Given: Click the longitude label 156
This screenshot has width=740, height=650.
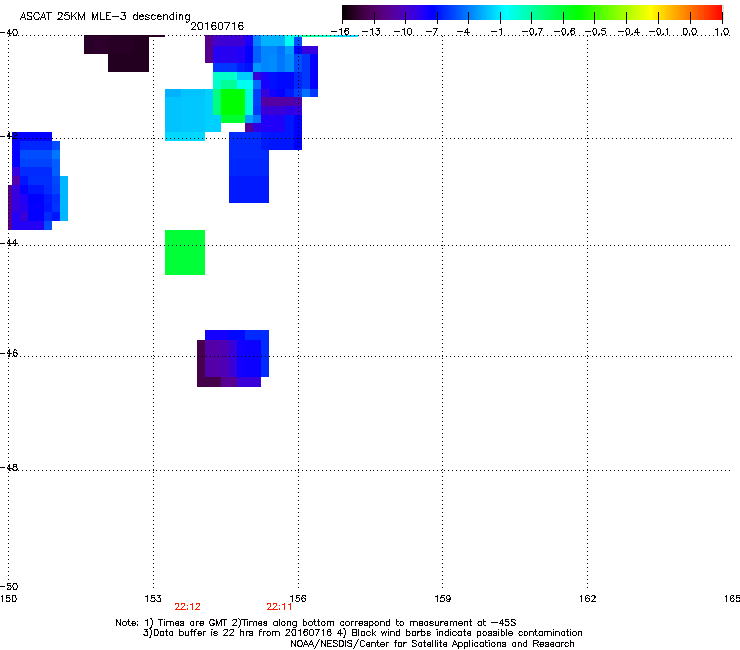Looking at the screenshot, I should 298,599.
